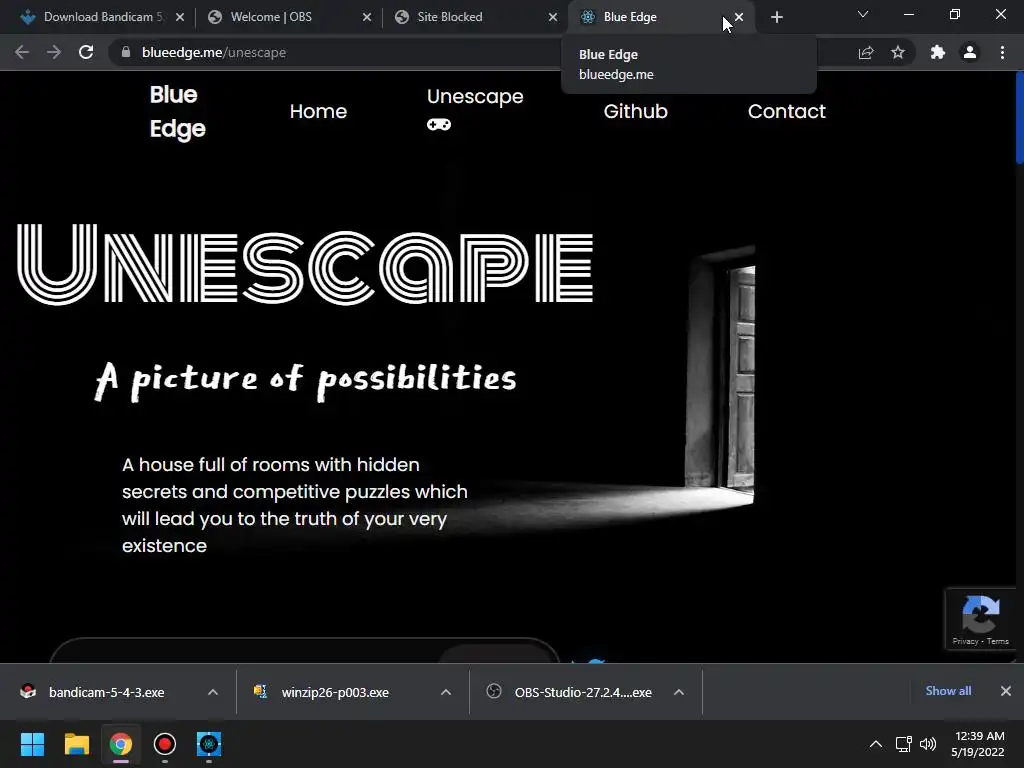Open volume control tray icon
This screenshot has height=768, width=1024.
pyautogui.click(x=927, y=744)
